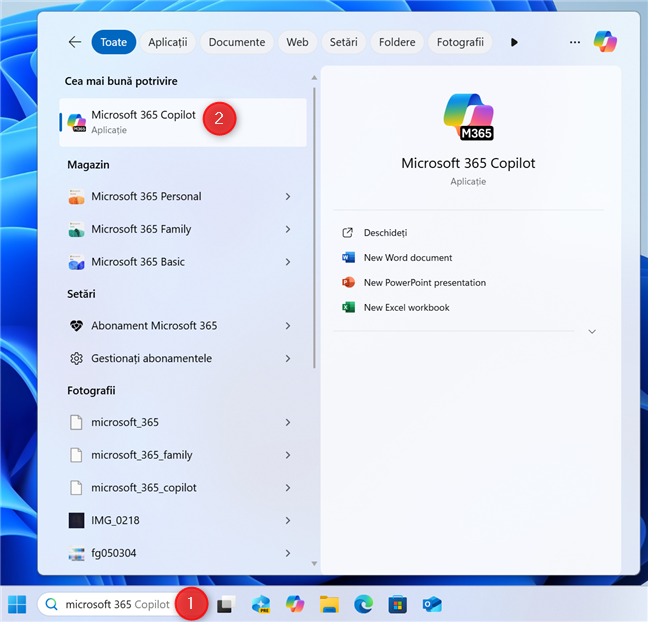Expand microsoft_365_copilot chevron
This screenshot has width=648, height=622.
coord(288,488)
